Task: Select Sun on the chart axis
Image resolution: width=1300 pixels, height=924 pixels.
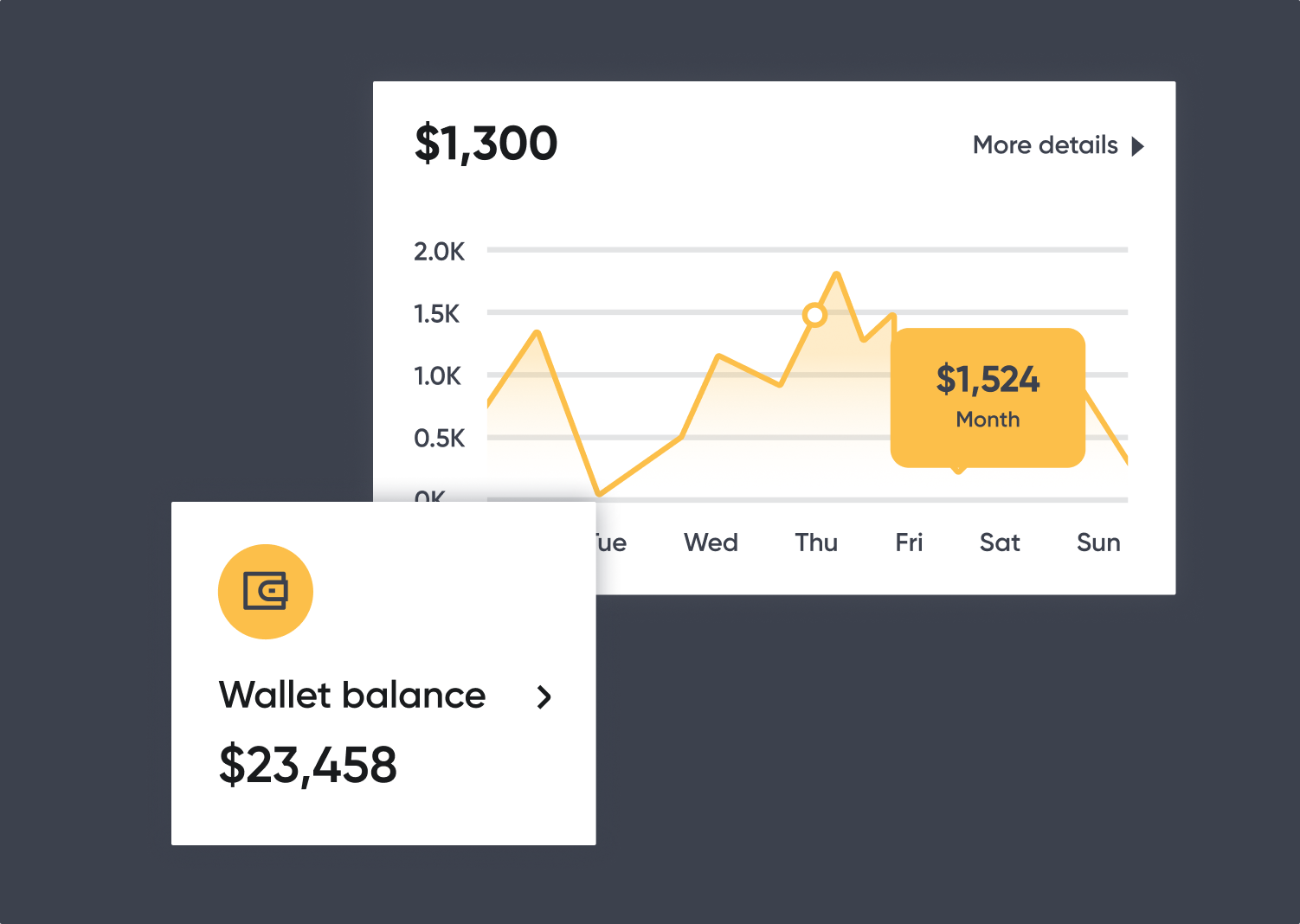Action: 1098,542
